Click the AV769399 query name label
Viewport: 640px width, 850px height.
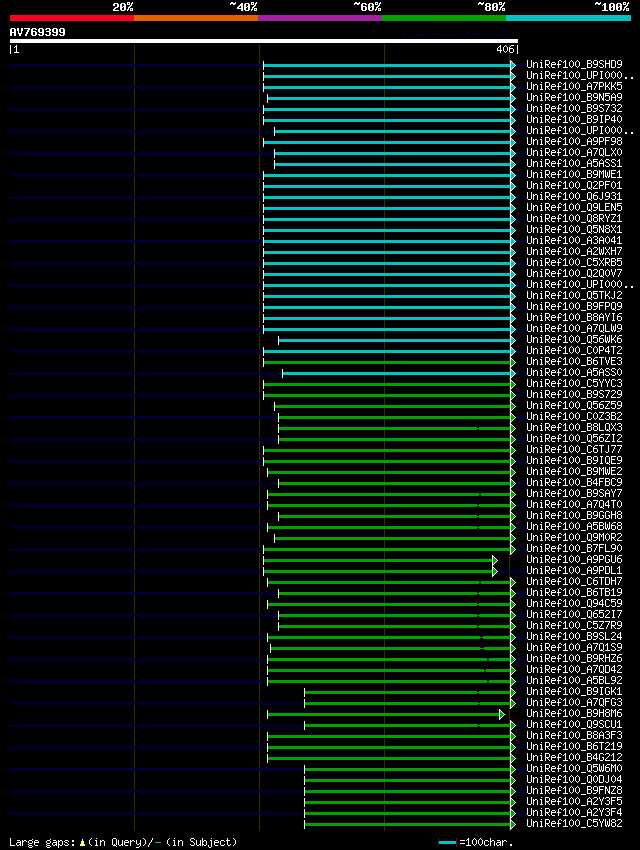coord(37,32)
